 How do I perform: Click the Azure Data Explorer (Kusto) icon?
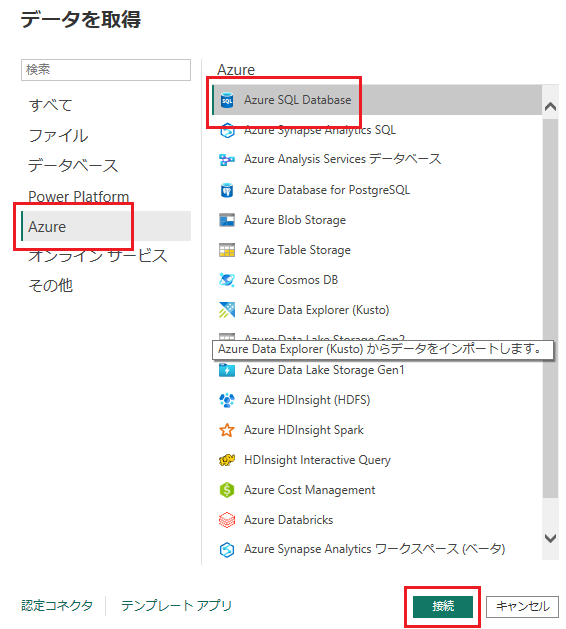(x=227, y=310)
